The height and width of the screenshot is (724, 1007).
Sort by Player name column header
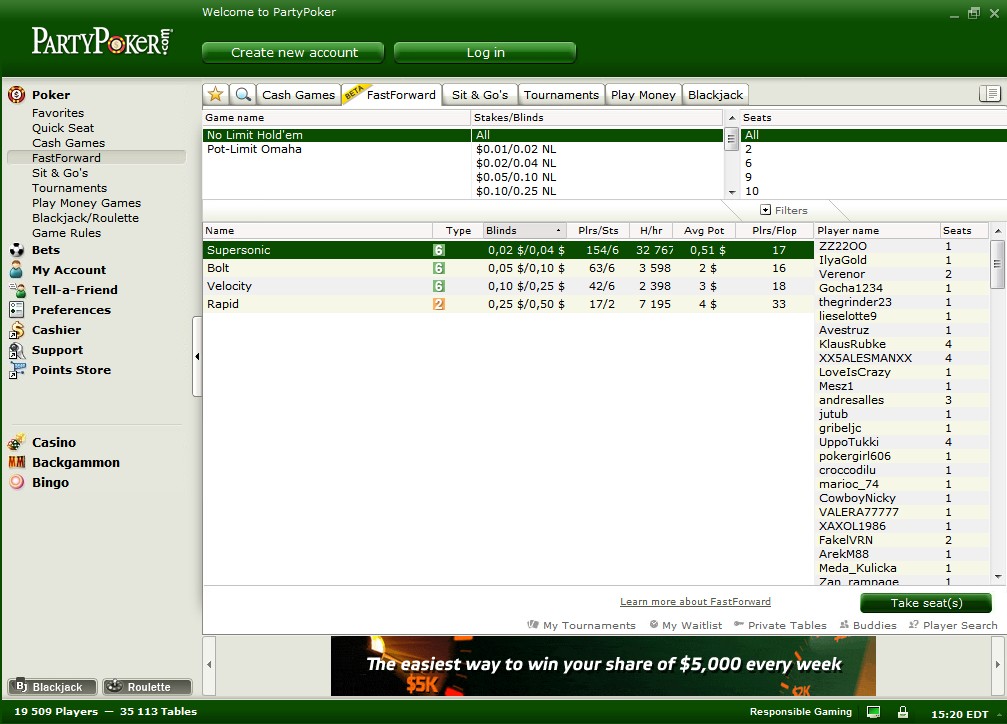click(876, 231)
